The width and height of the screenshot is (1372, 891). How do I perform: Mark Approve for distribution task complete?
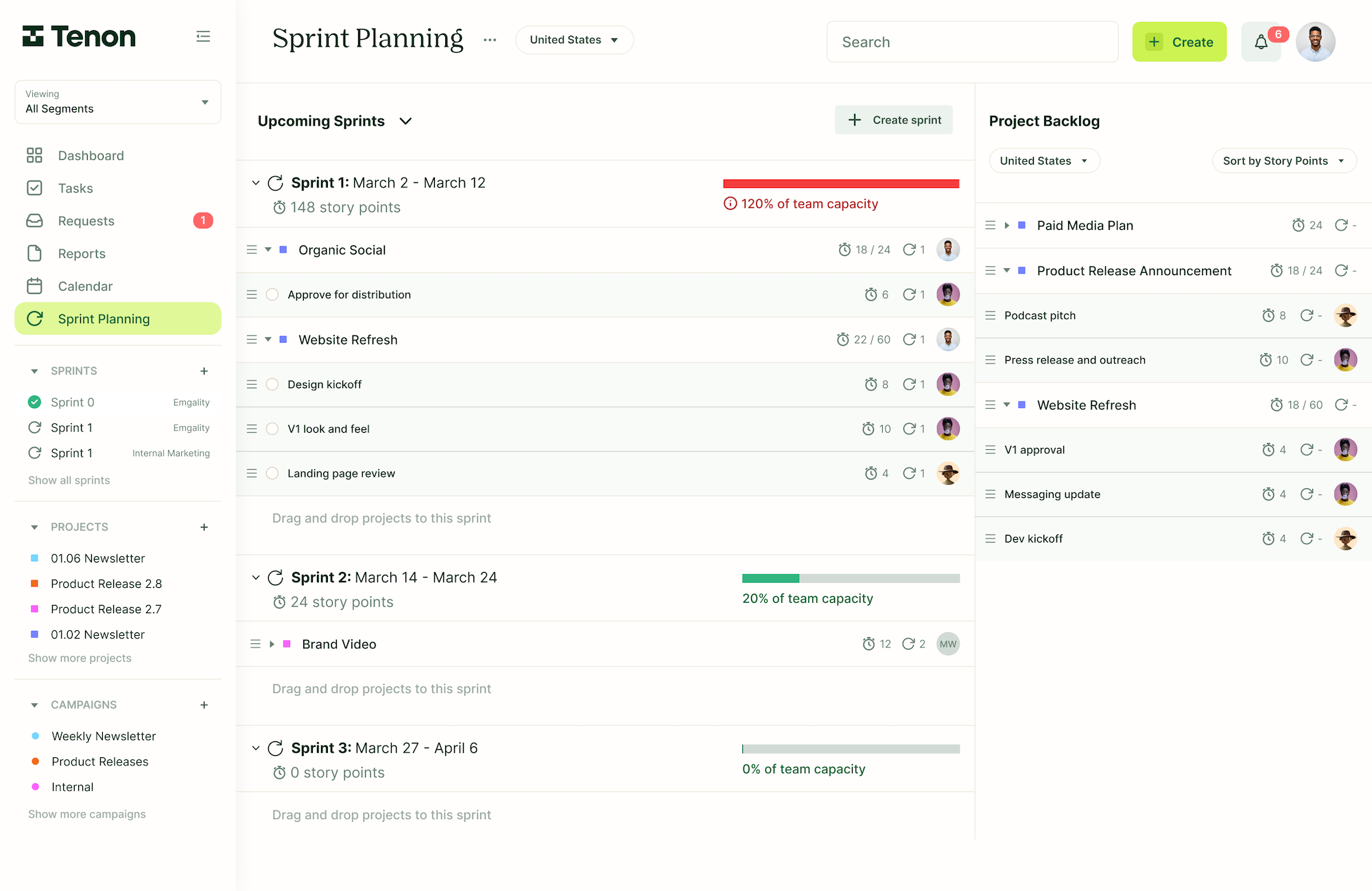[x=272, y=295]
